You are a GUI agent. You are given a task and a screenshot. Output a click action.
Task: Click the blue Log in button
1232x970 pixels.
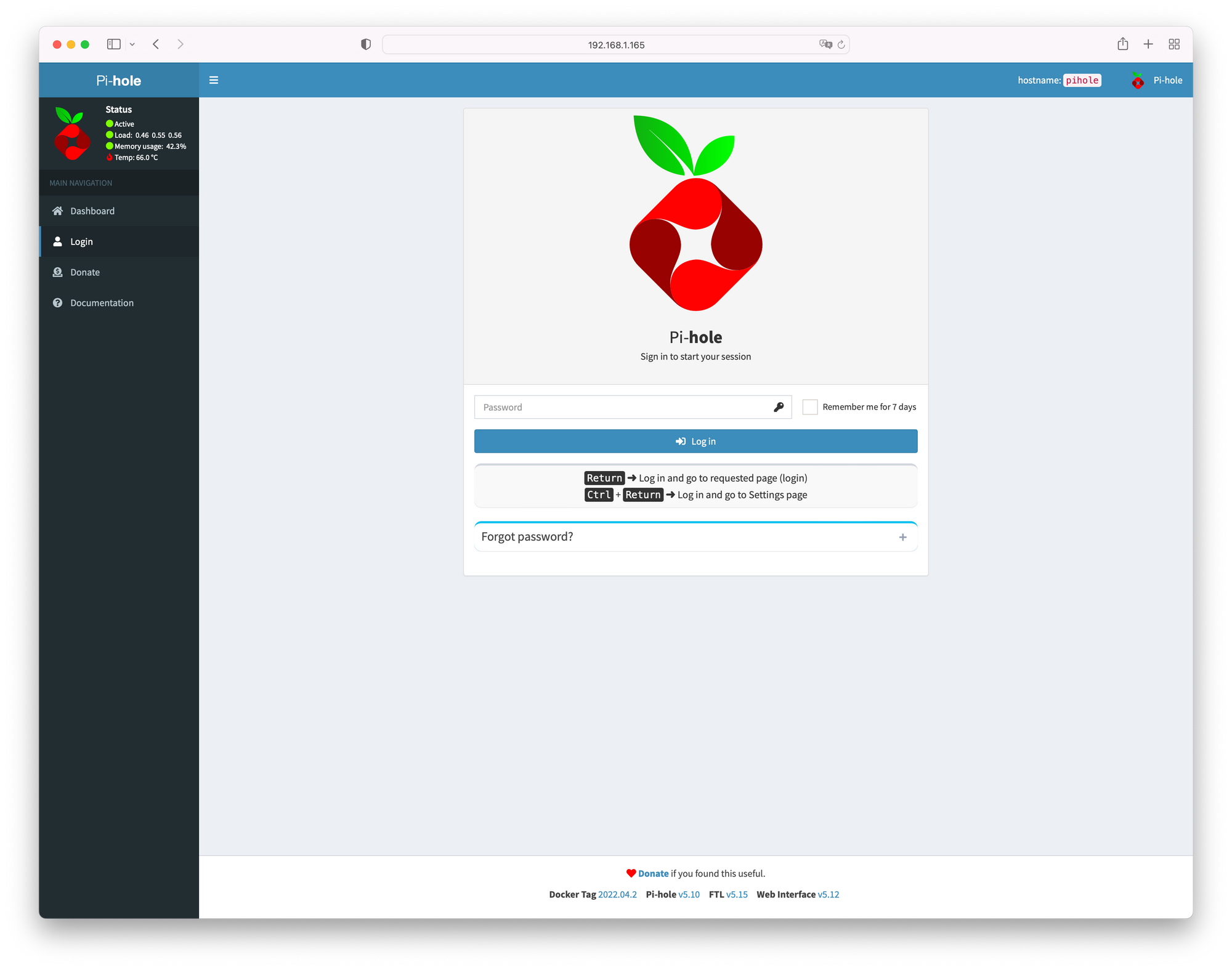695,441
